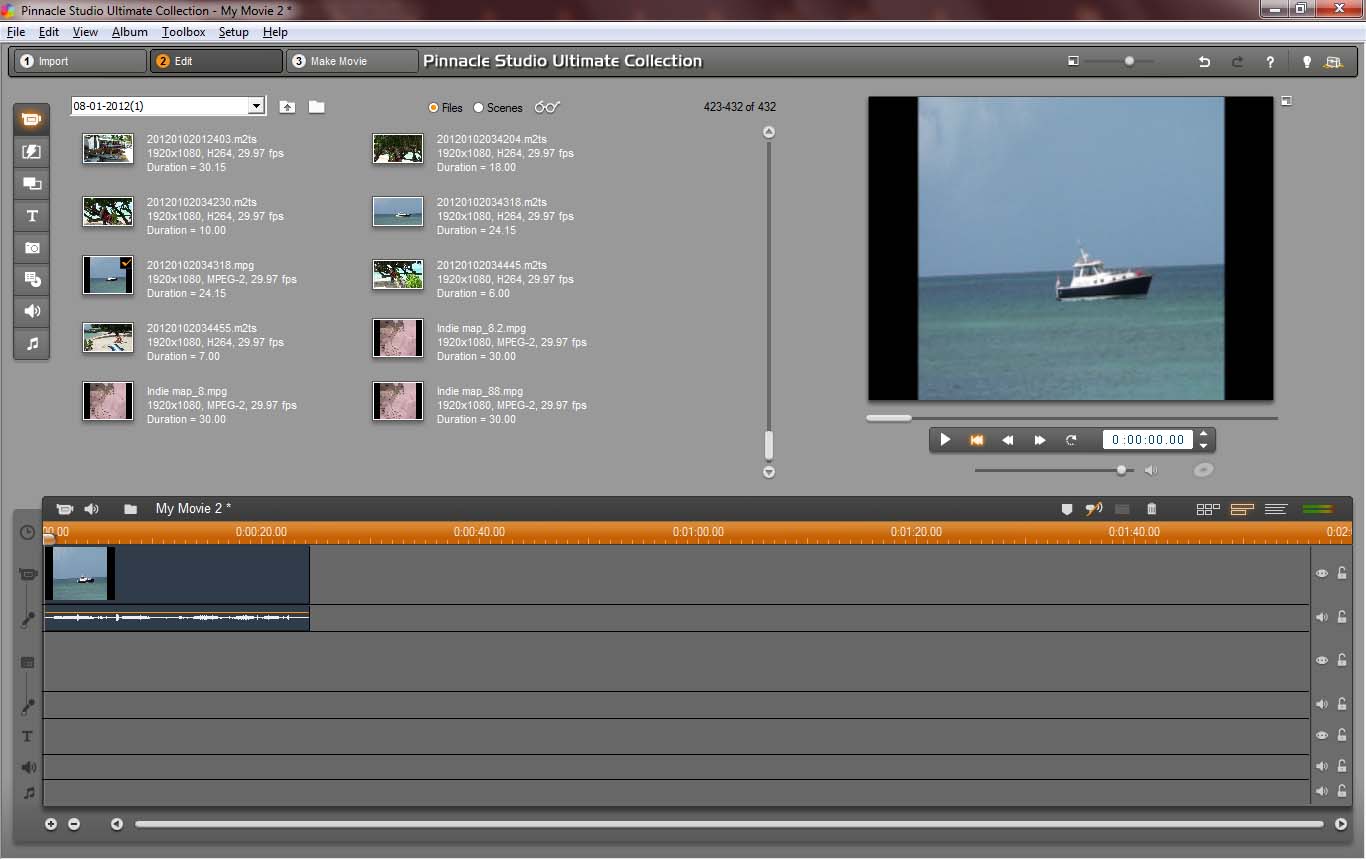This screenshot has width=1366, height=860.
Task: Click the project folder icon beside My Movie 2
Action: tap(130, 509)
